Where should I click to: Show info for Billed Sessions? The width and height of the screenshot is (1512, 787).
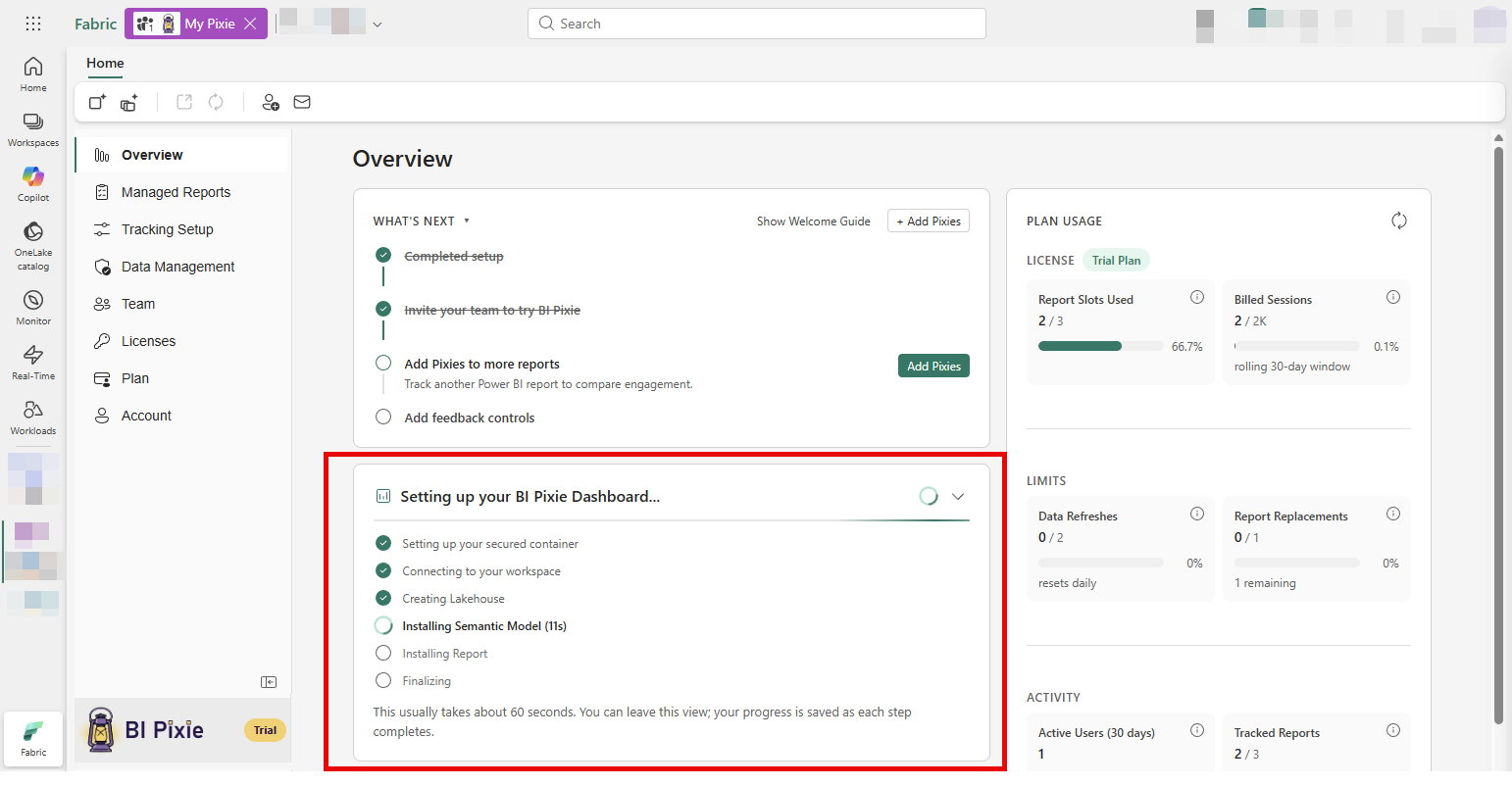(x=1392, y=297)
